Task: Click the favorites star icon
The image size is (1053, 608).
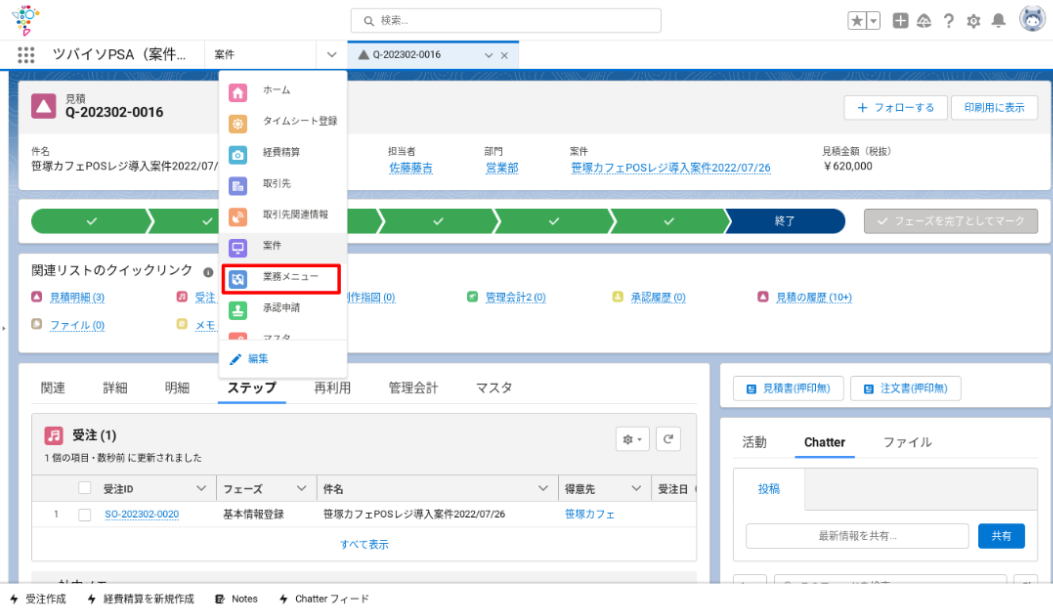Action: pyautogui.click(x=857, y=21)
